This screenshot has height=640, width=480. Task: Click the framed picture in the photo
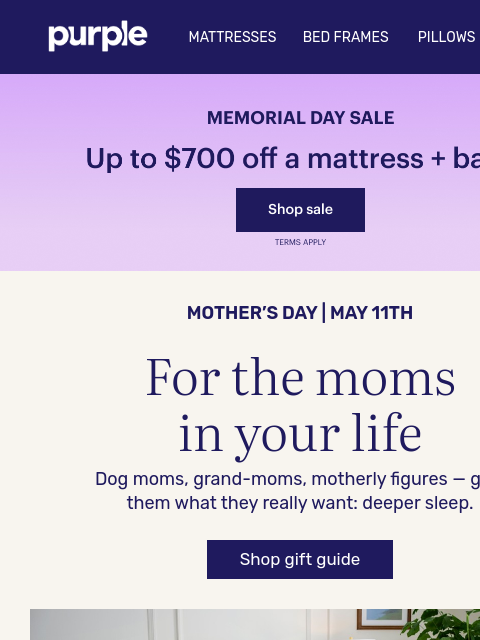(384, 619)
